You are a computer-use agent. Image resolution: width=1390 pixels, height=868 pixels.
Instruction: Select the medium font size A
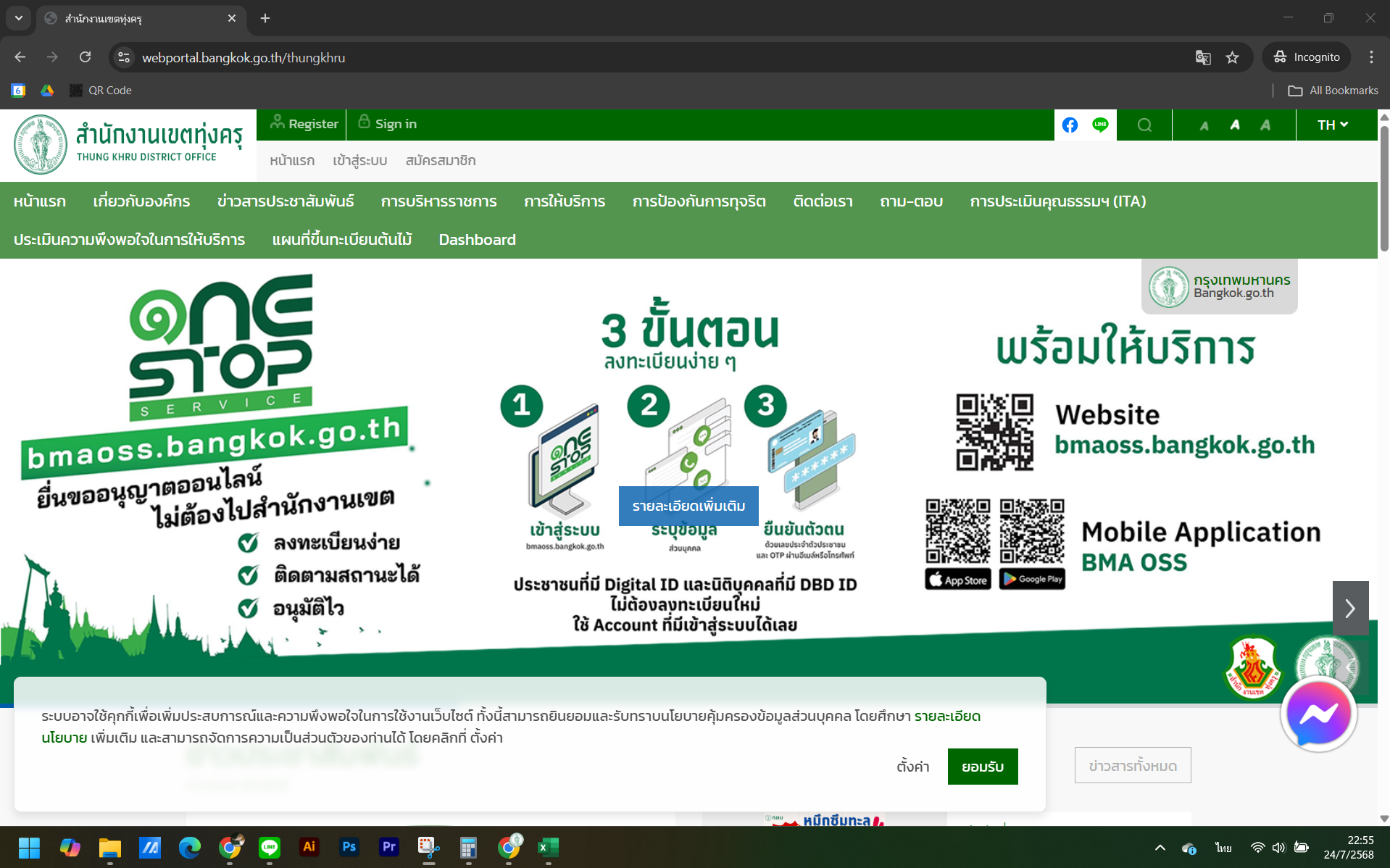1235,125
